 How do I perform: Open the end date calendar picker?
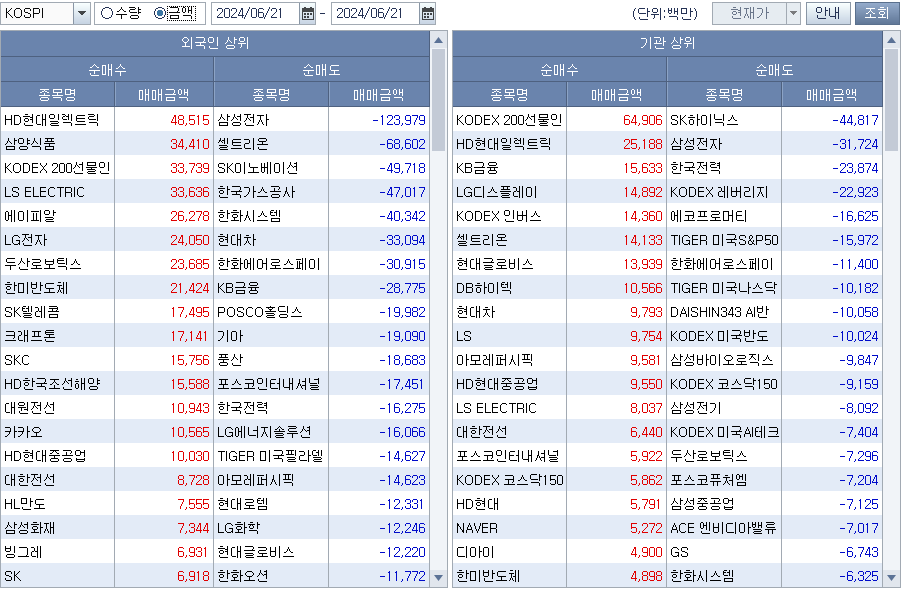coord(428,13)
